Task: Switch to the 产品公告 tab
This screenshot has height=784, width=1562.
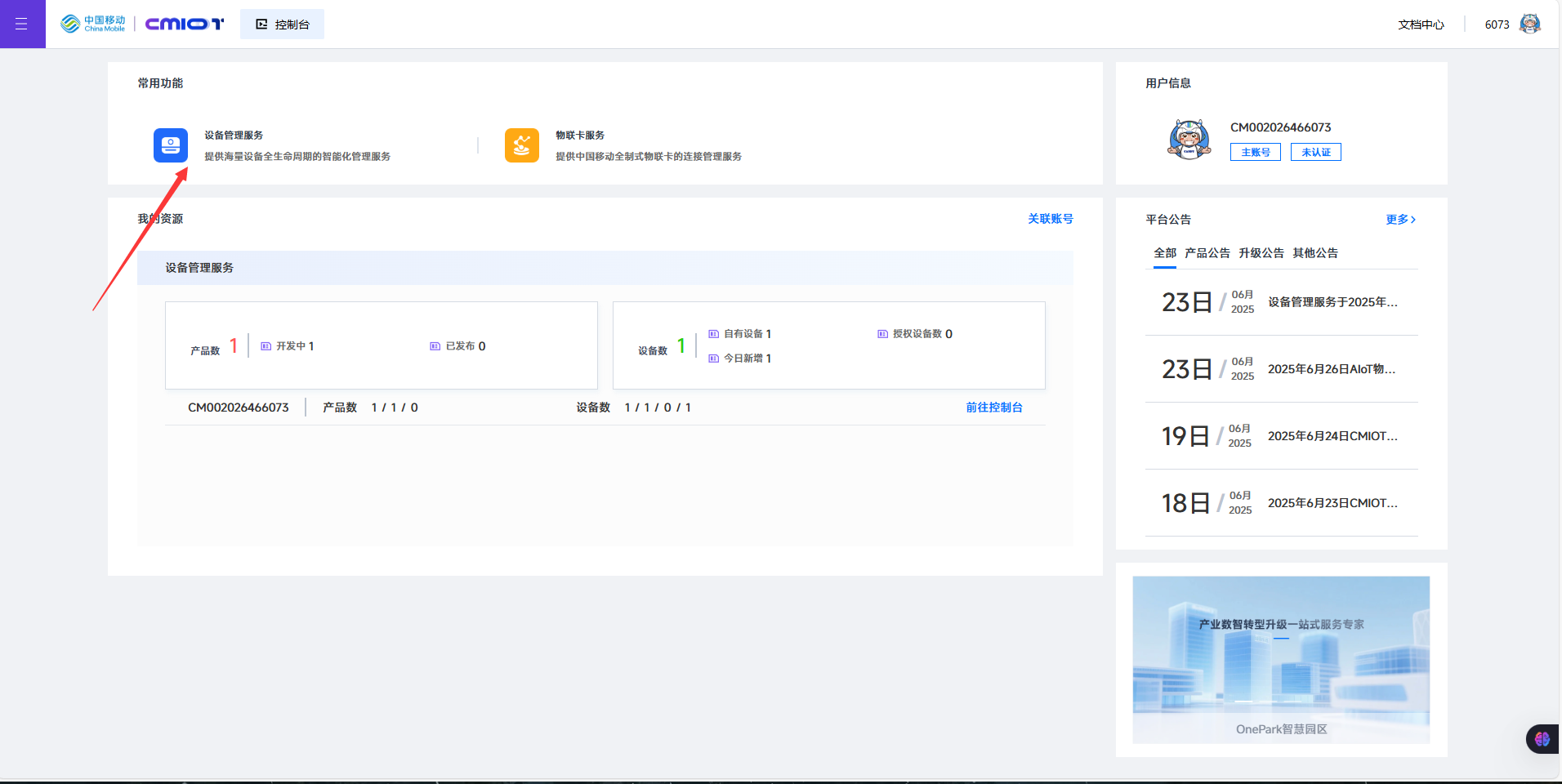Action: 1207,253
